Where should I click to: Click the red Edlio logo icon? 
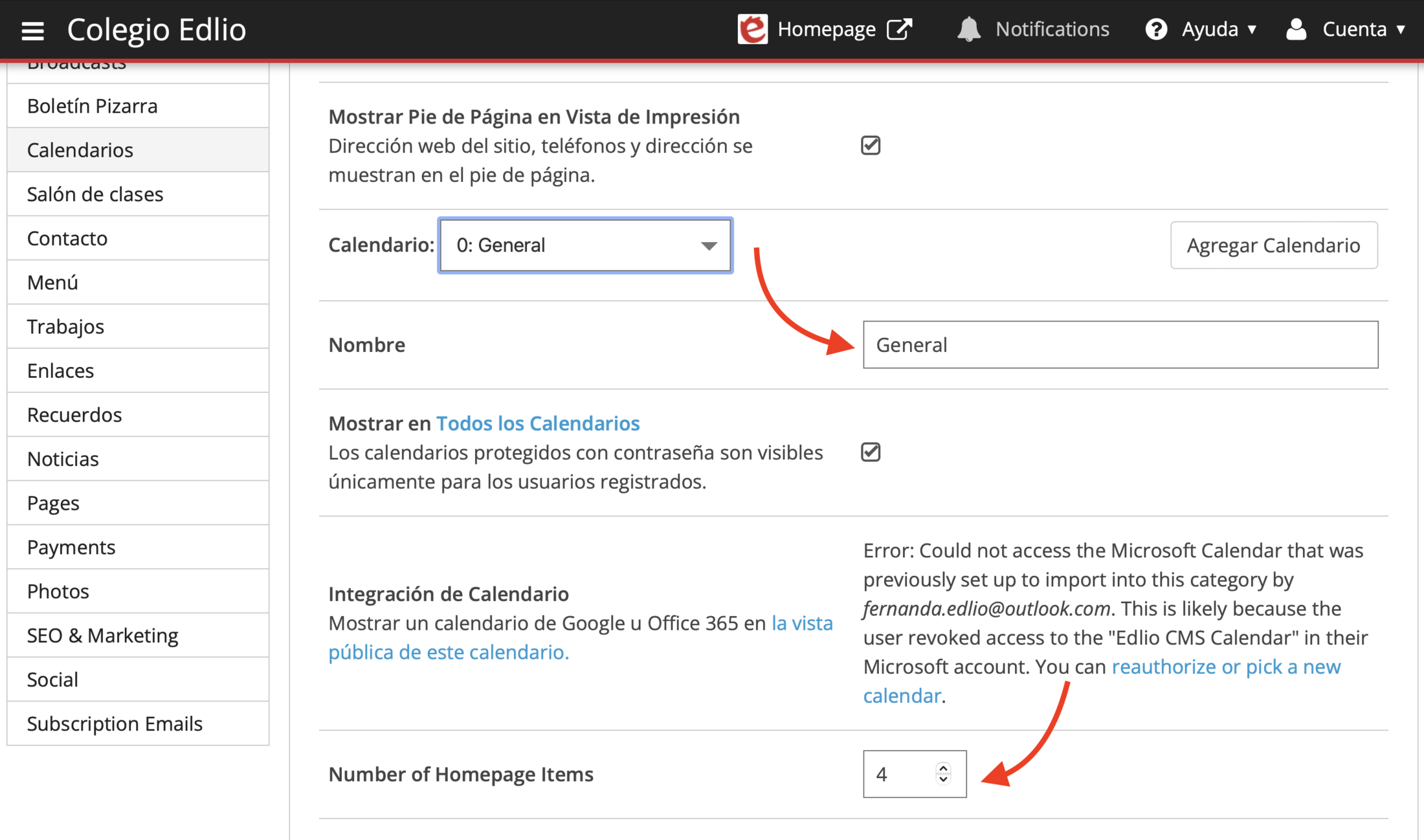point(752,29)
